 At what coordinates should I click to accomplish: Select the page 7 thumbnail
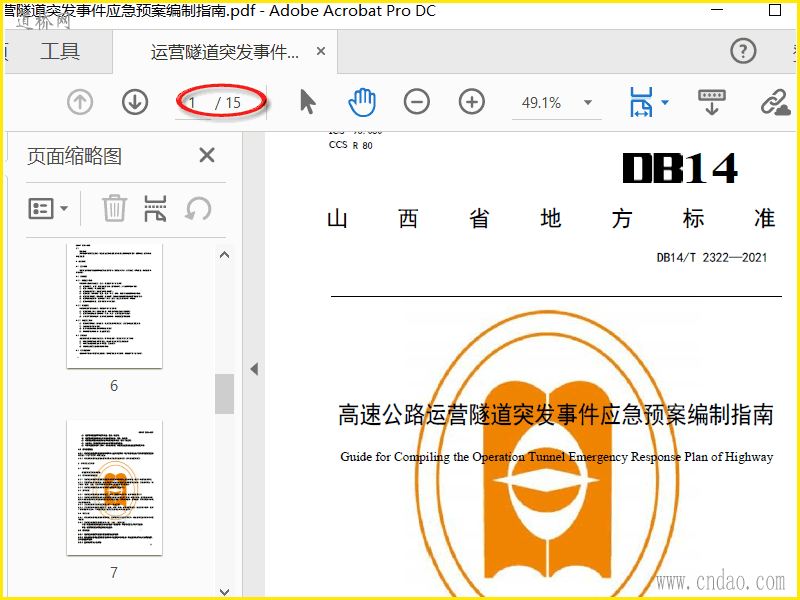pos(114,488)
